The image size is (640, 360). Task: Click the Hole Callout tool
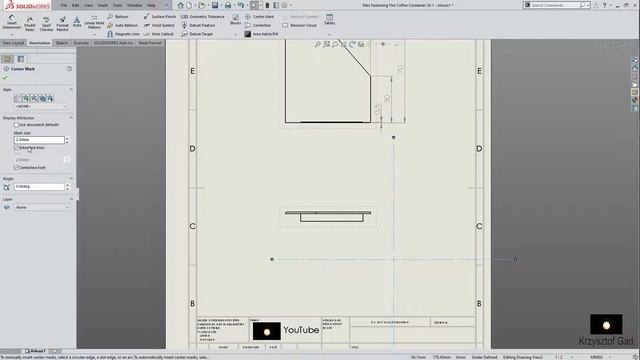[159, 34]
